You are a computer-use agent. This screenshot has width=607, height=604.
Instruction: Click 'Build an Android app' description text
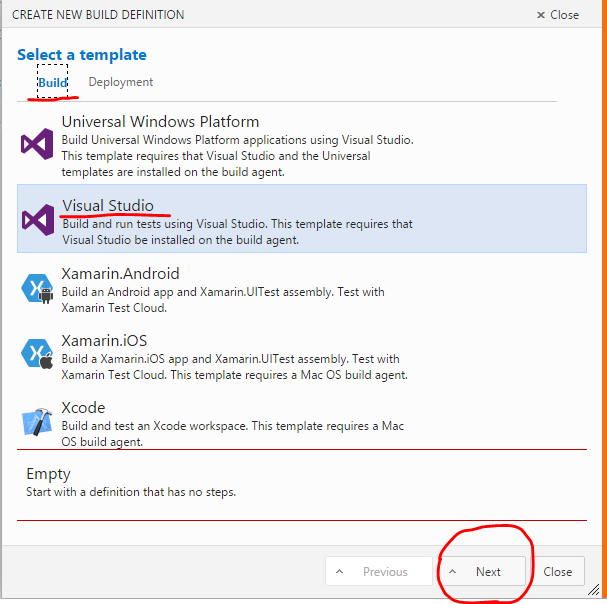tap(223, 300)
